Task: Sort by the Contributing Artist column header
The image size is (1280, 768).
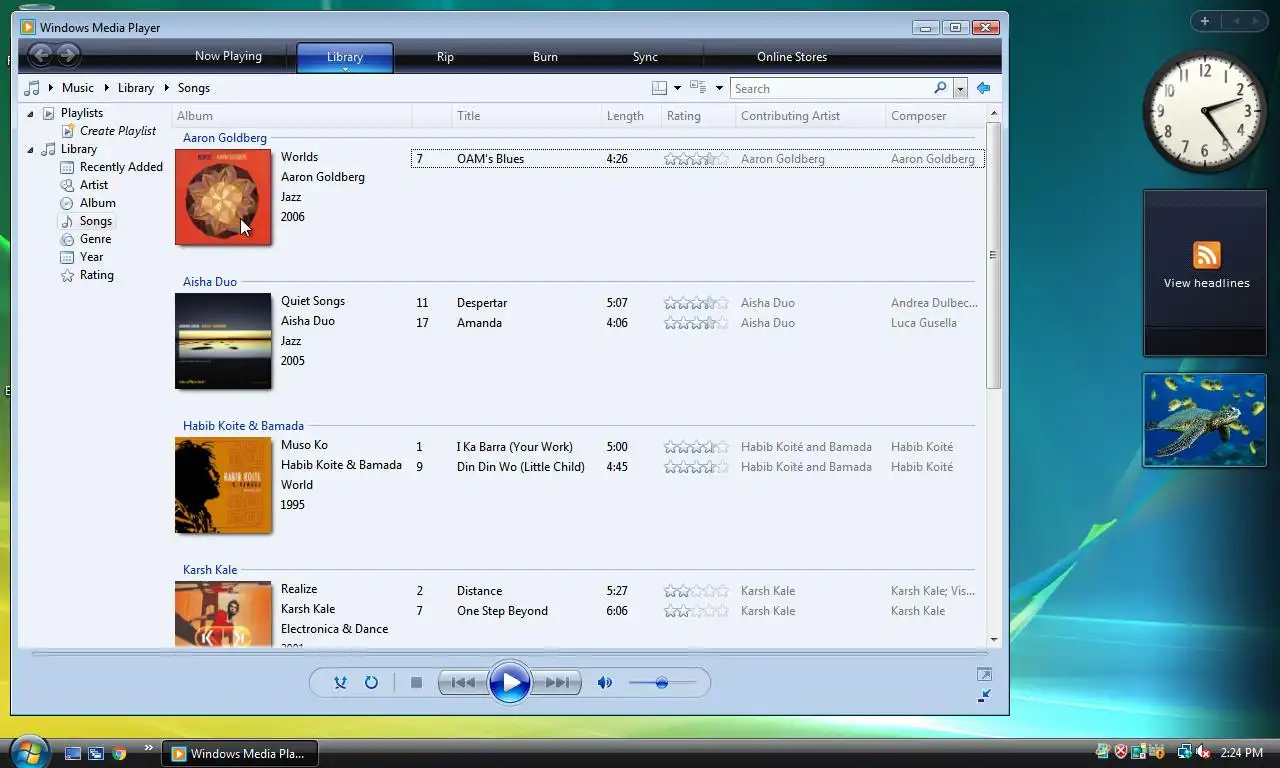Action: 810,116
